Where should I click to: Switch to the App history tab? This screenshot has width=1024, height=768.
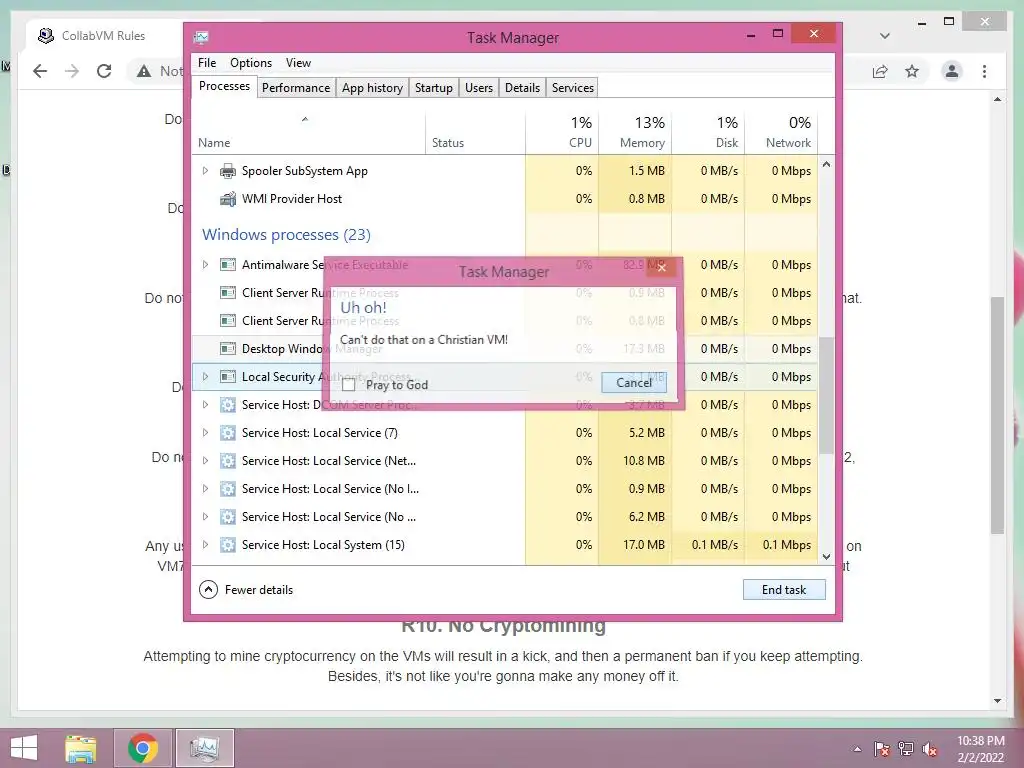click(372, 88)
